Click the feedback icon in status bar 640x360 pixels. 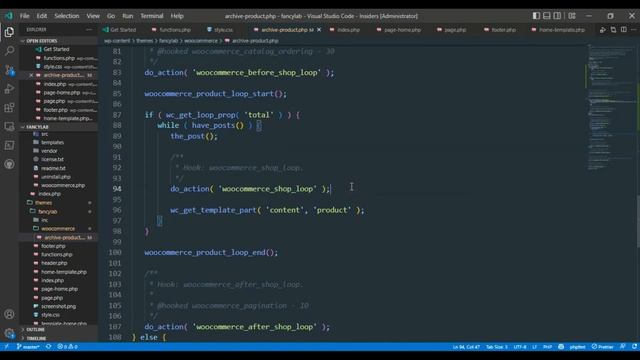pos(622,347)
